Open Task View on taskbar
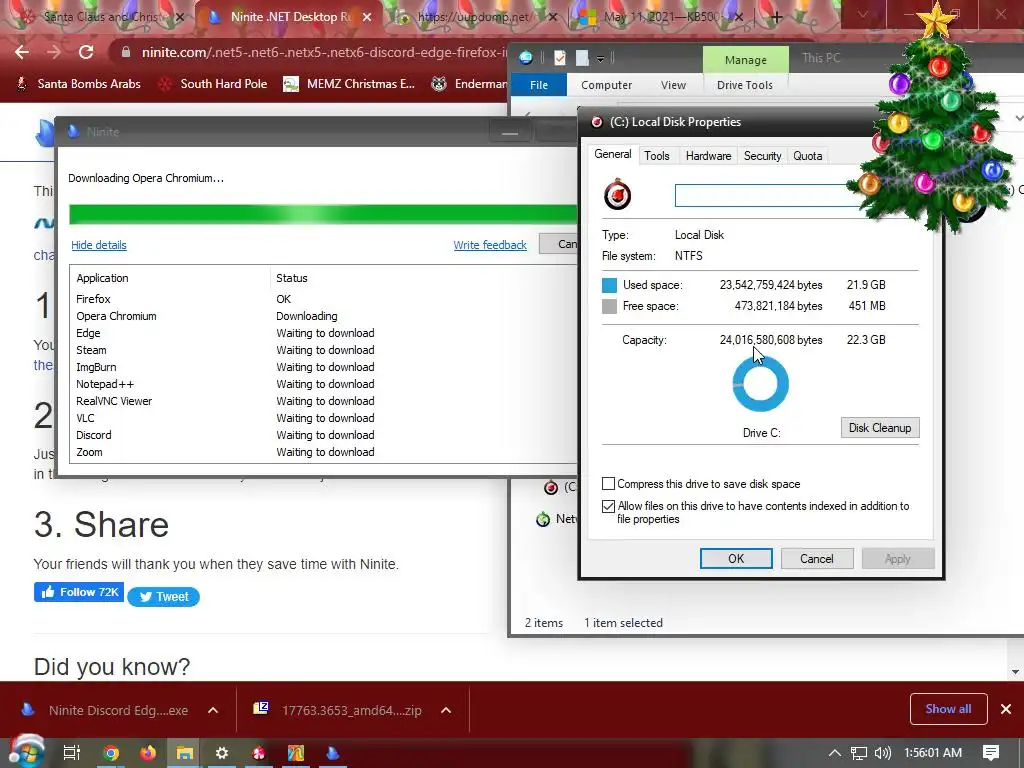Screen dimensions: 1024x768 coord(71,753)
